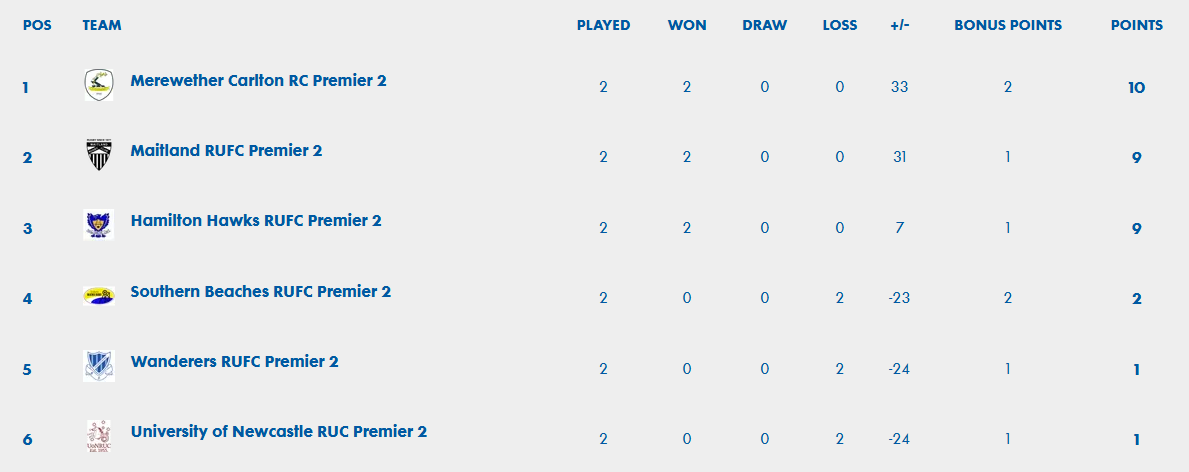Click the LOSS column header

pos(839,25)
